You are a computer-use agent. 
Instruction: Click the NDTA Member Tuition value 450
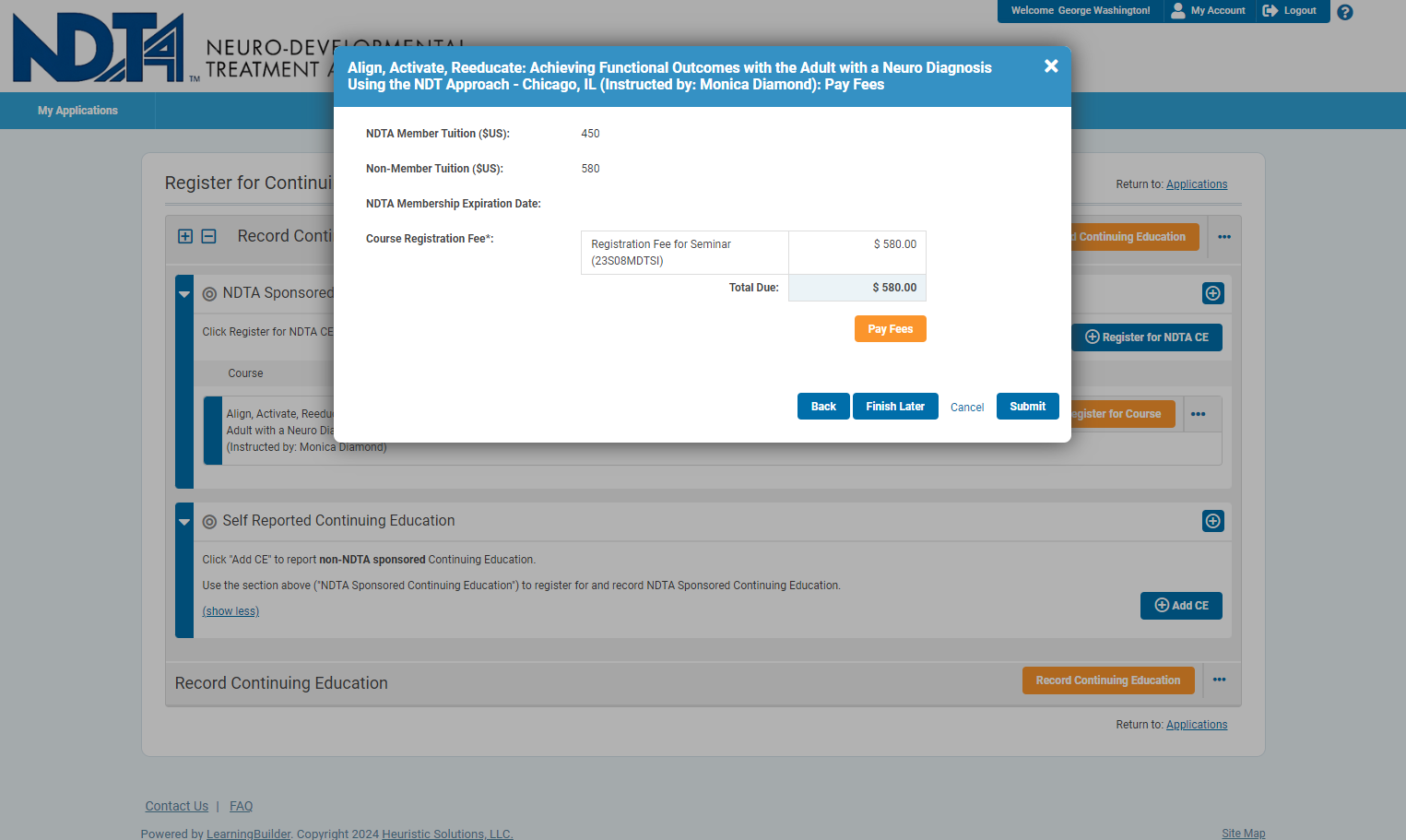click(590, 134)
